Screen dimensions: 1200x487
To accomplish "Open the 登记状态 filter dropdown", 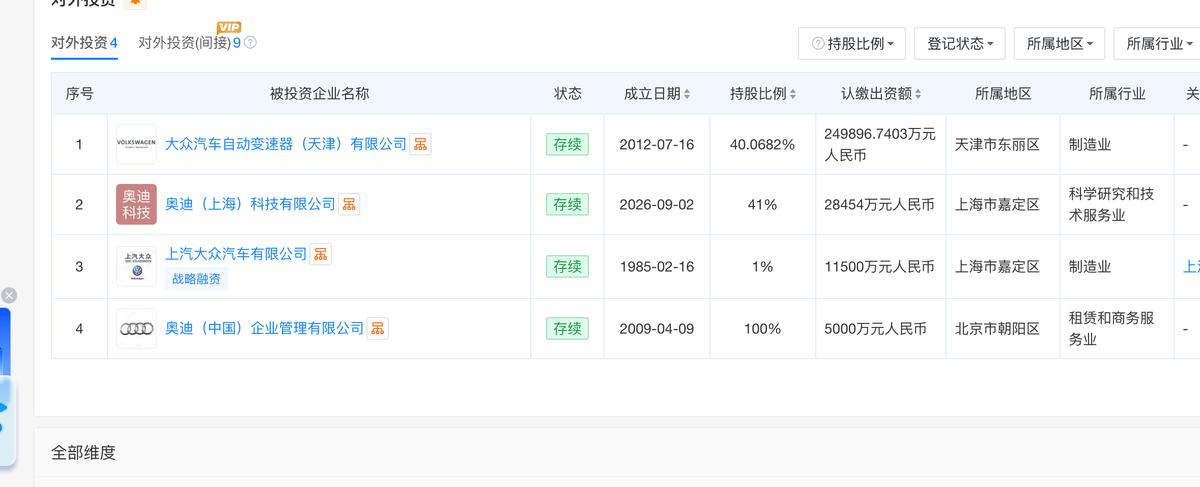I will click(960, 44).
